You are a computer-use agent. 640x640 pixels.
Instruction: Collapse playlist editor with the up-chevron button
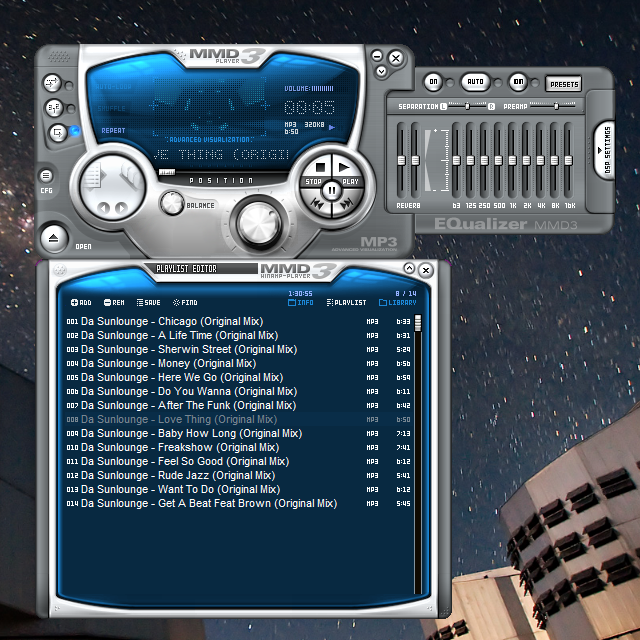[x=409, y=268]
